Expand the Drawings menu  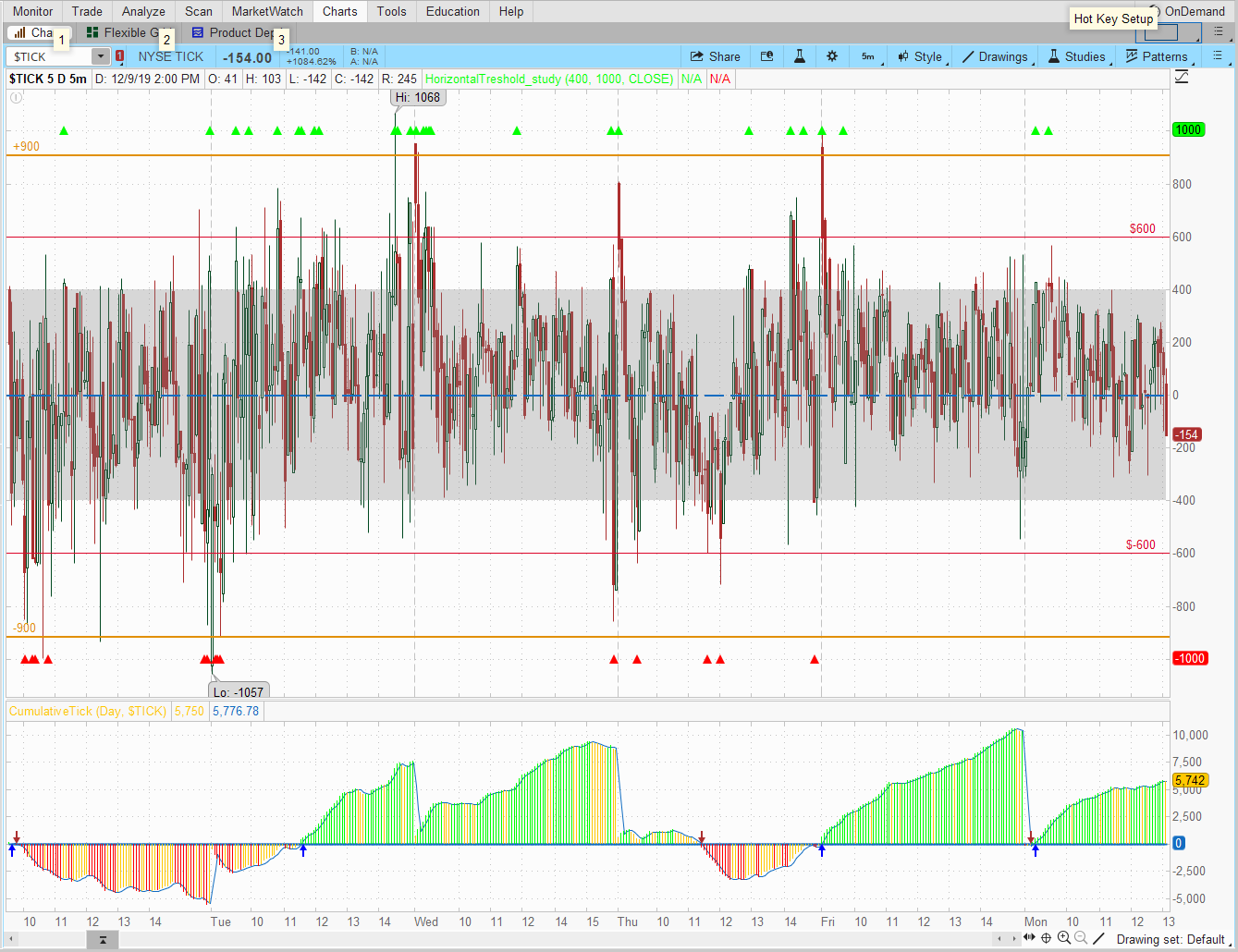click(x=995, y=56)
